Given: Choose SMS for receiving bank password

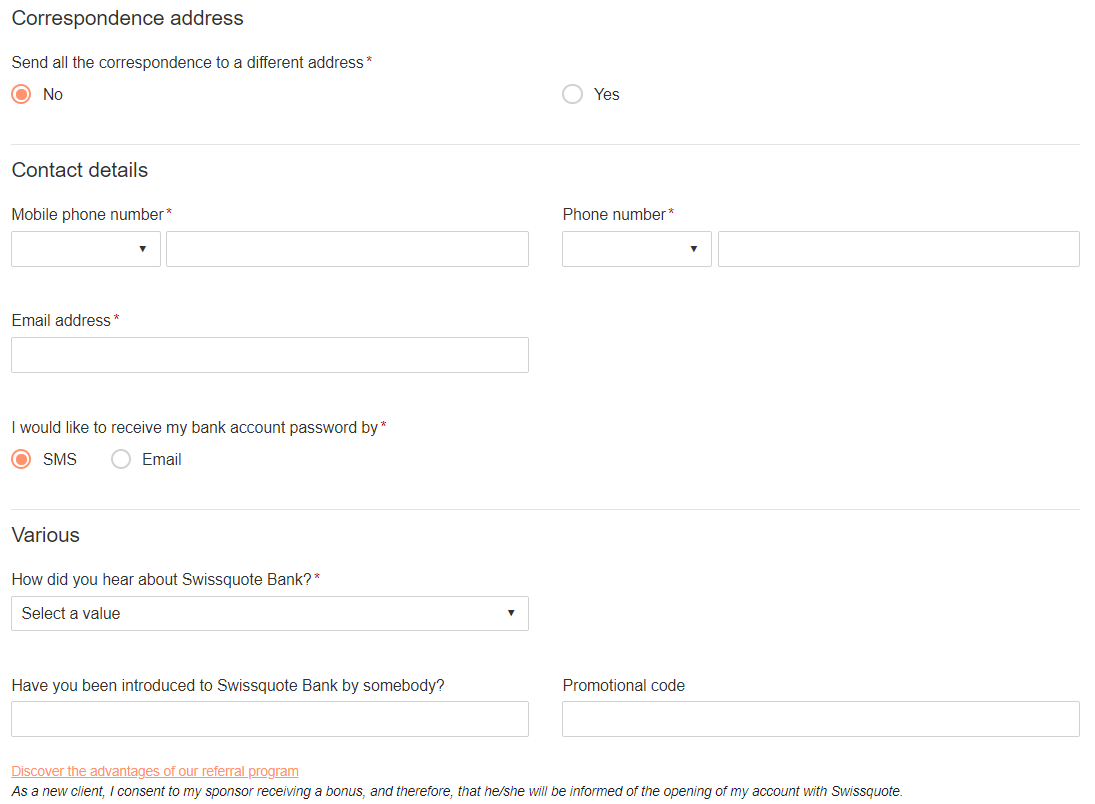Looking at the screenshot, I should (22, 460).
